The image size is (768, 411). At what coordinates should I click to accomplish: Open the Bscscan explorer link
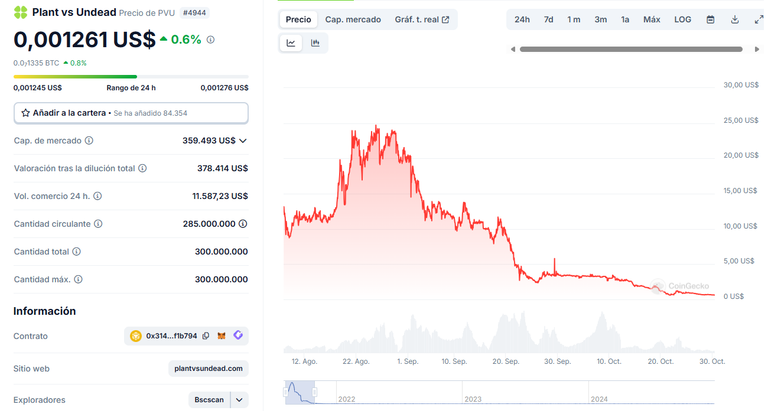pyautogui.click(x=209, y=400)
